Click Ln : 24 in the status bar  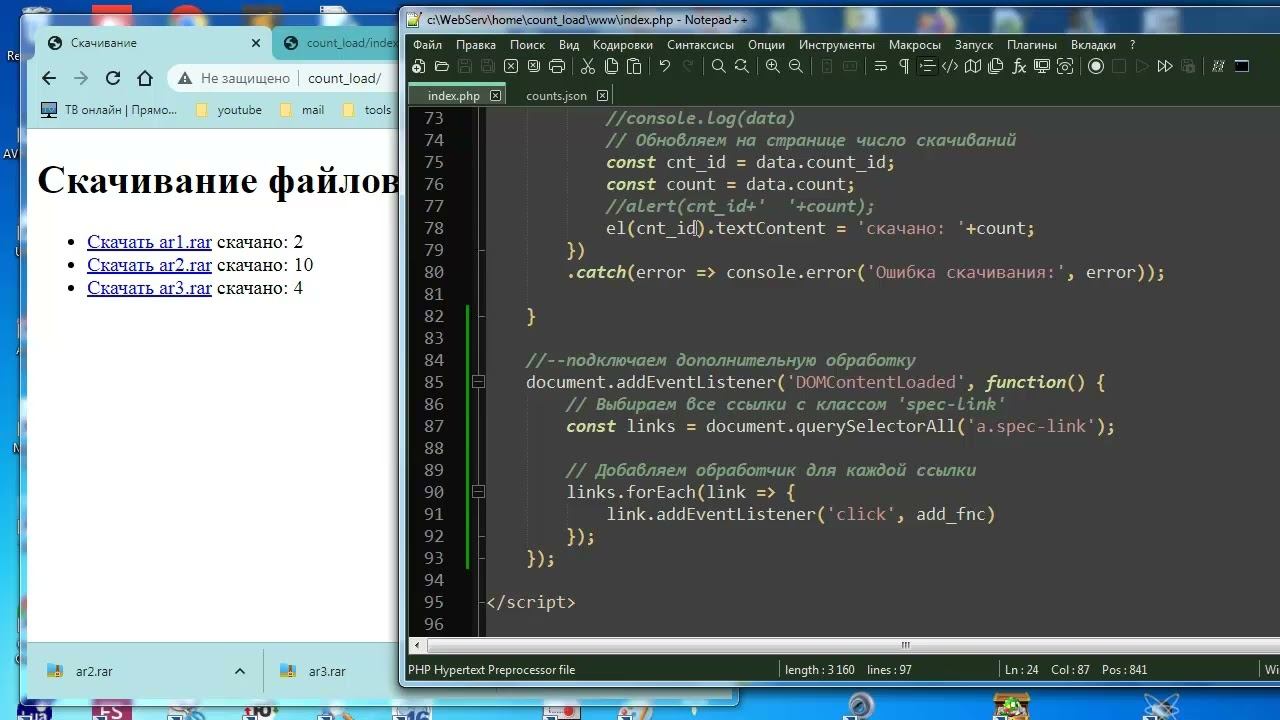click(x=1022, y=670)
